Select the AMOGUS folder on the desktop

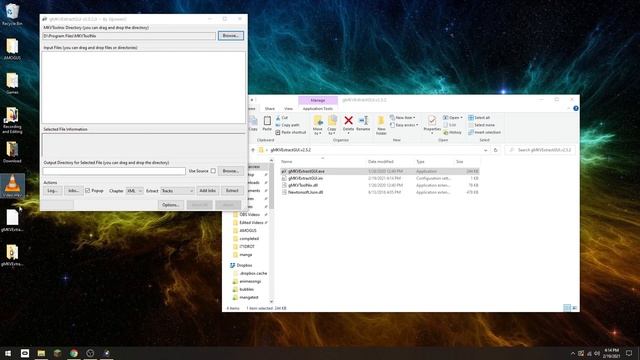click(x=12, y=49)
